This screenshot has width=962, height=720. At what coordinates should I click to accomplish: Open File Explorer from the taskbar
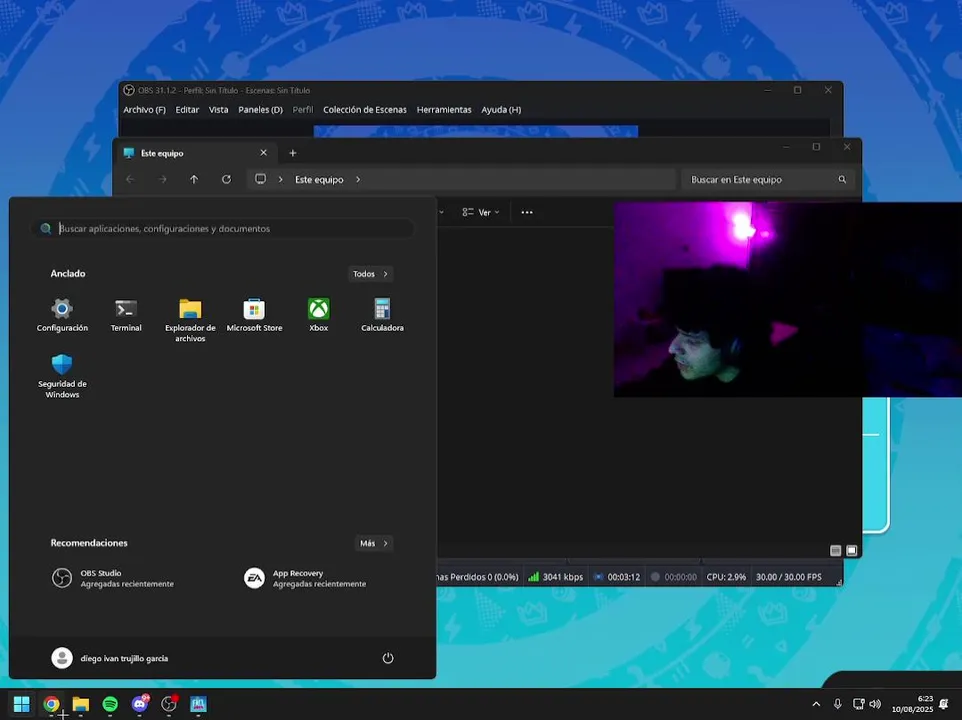(80, 704)
